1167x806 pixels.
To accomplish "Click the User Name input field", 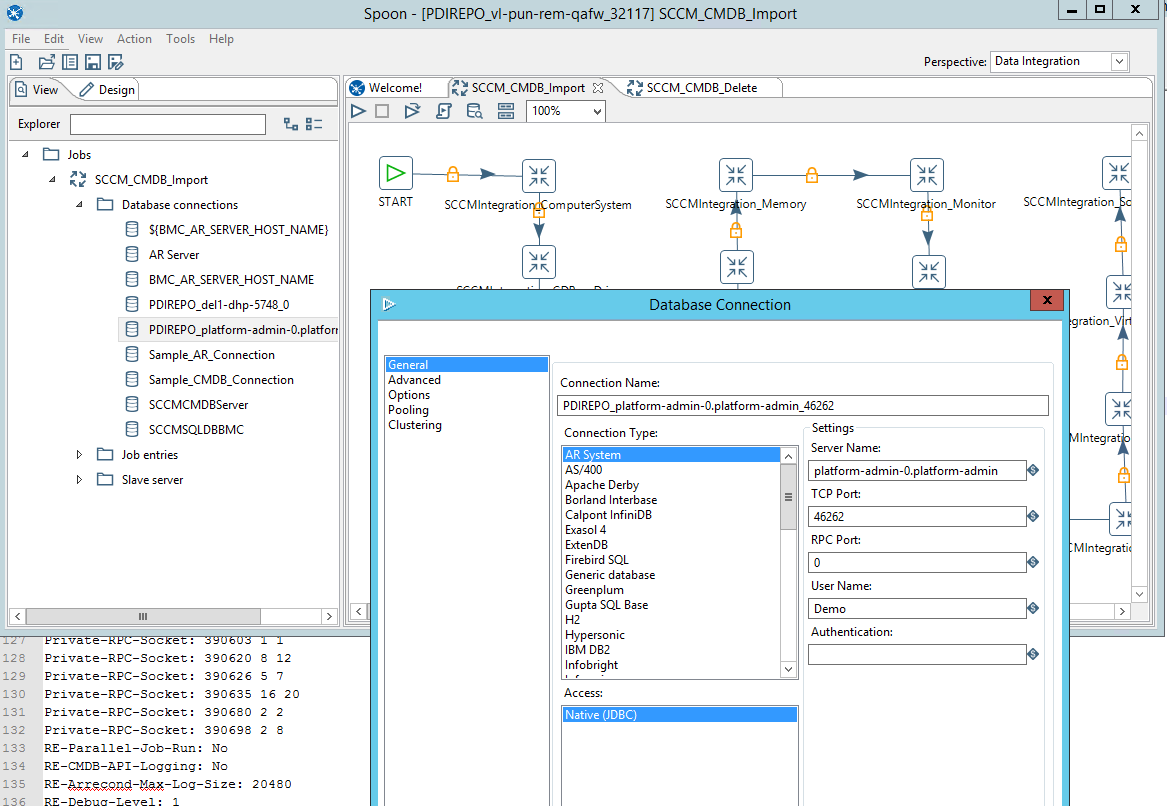I will (916, 608).
